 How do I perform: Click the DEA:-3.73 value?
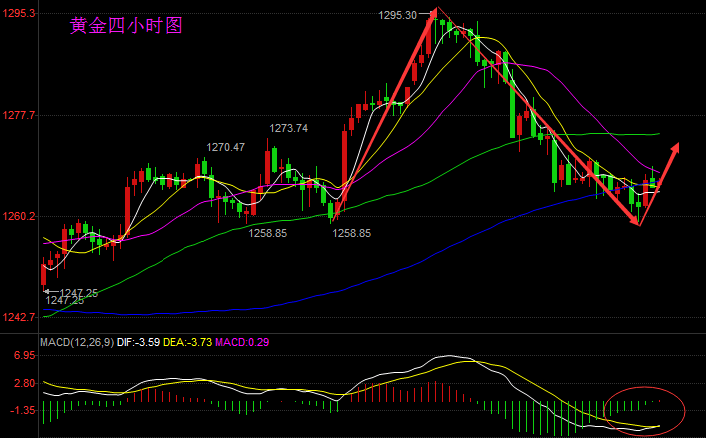point(187,342)
